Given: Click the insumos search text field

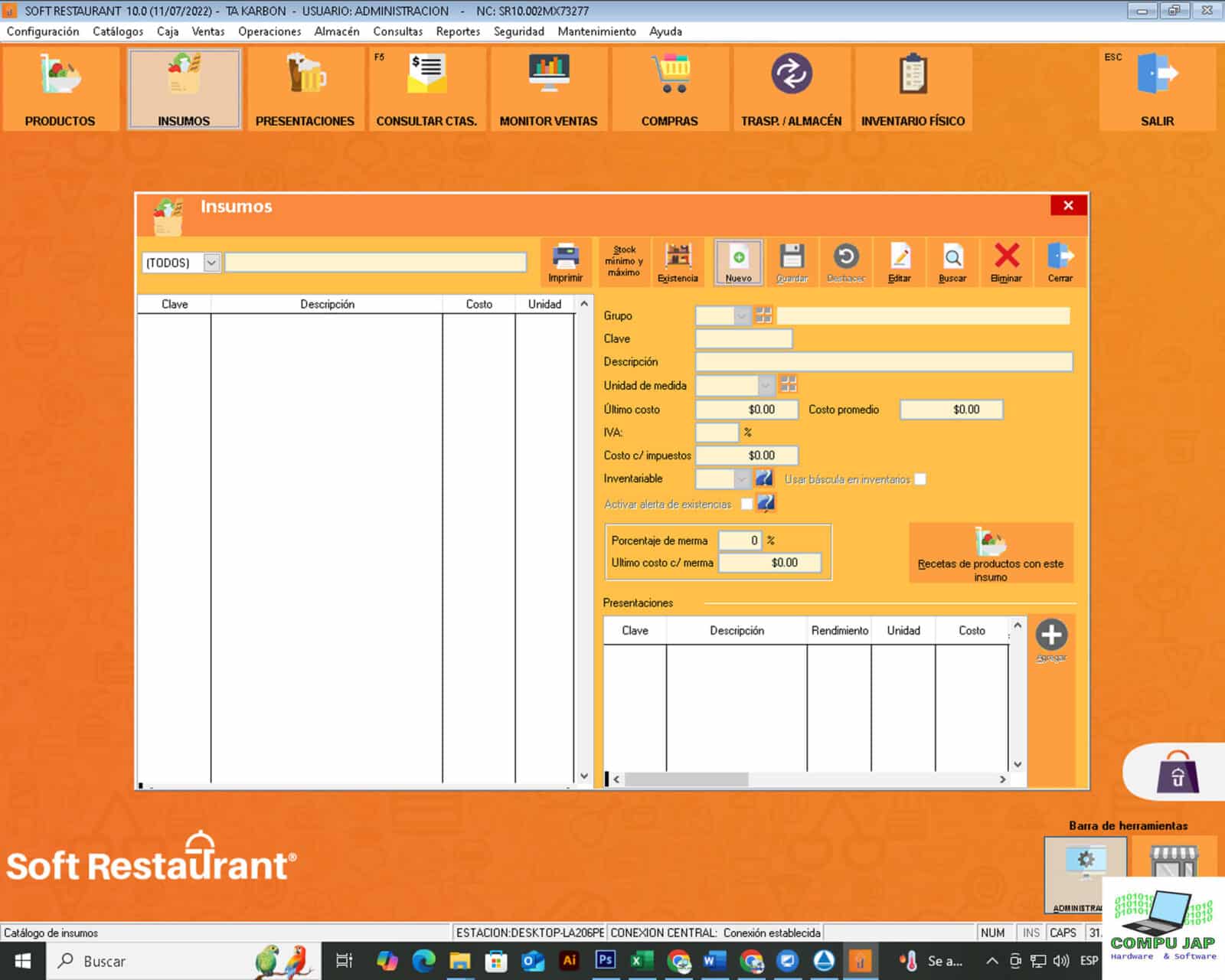Looking at the screenshot, I should click(376, 263).
